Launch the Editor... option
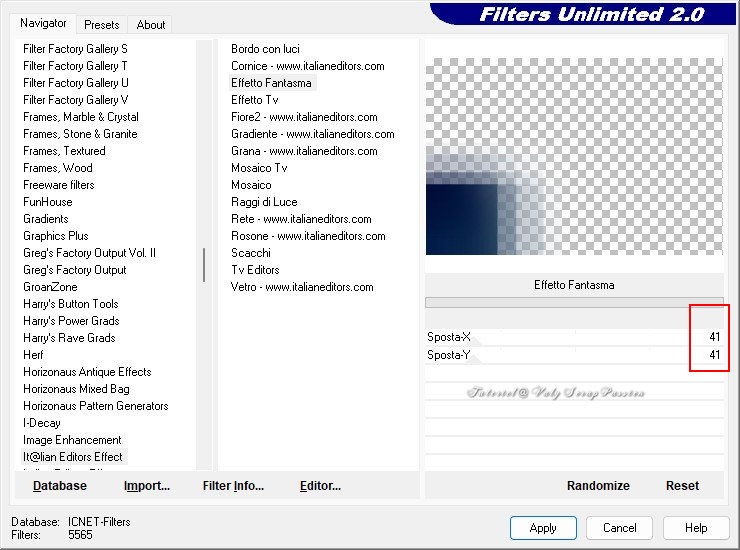Image resolution: width=740 pixels, height=550 pixels. 320,486
